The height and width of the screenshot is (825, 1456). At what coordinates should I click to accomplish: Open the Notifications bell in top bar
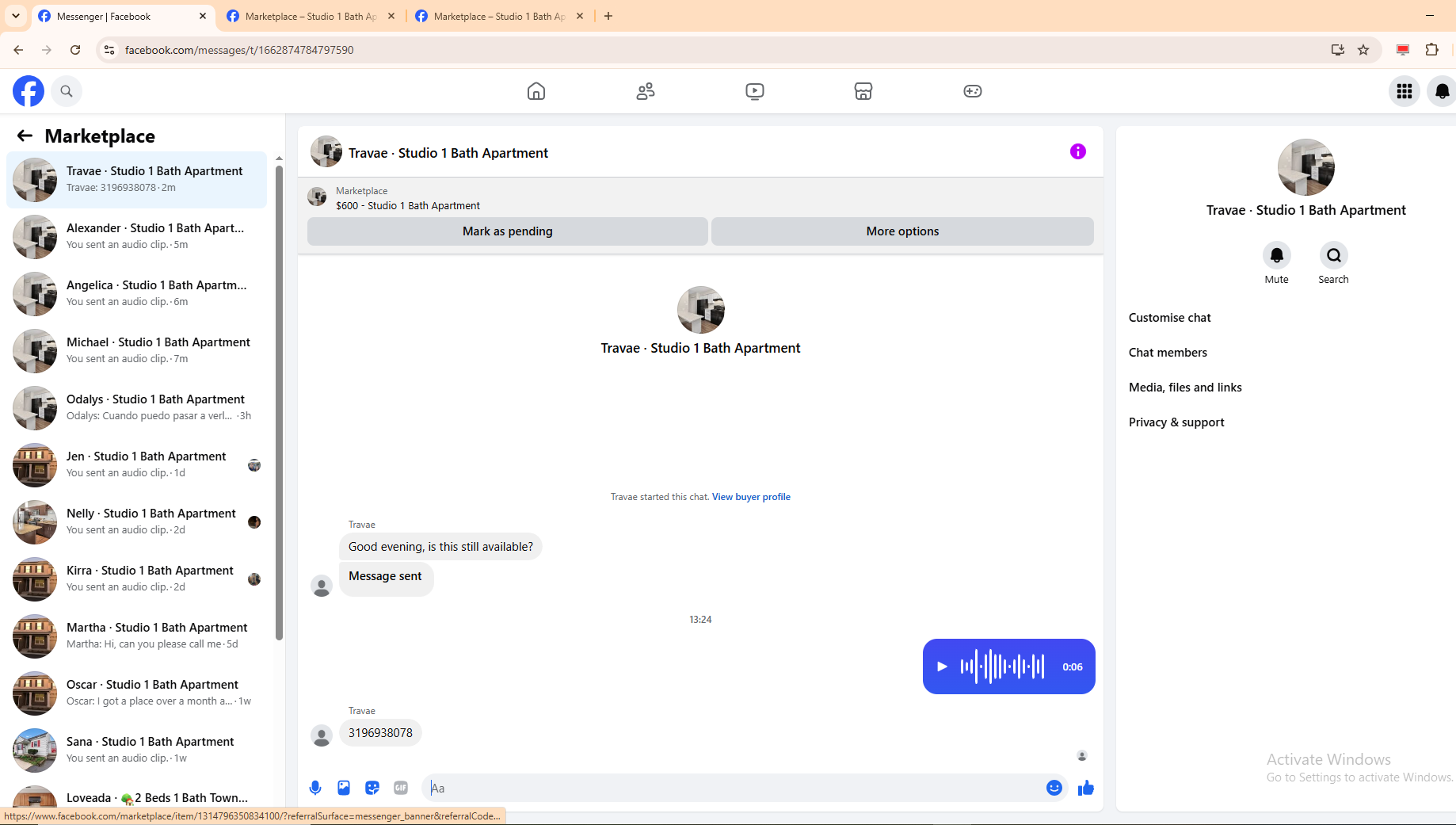(1442, 91)
